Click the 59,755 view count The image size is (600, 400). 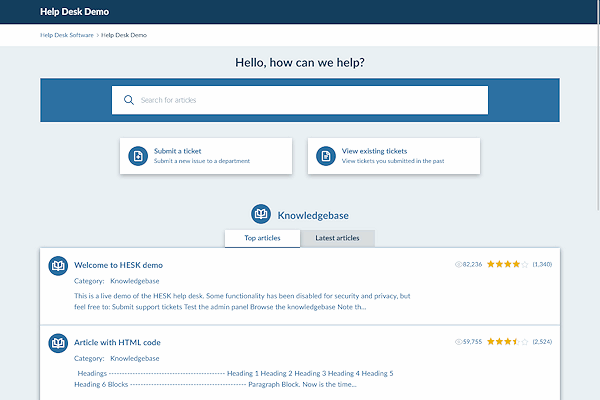point(472,342)
